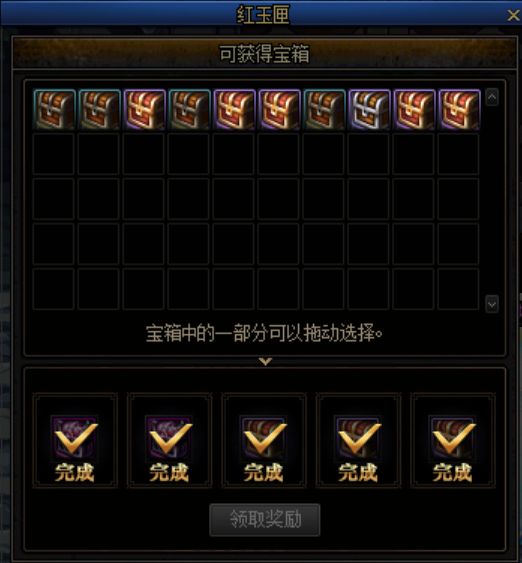Open fifth completed chest reward slot

pyautogui.click(x=453, y=440)
